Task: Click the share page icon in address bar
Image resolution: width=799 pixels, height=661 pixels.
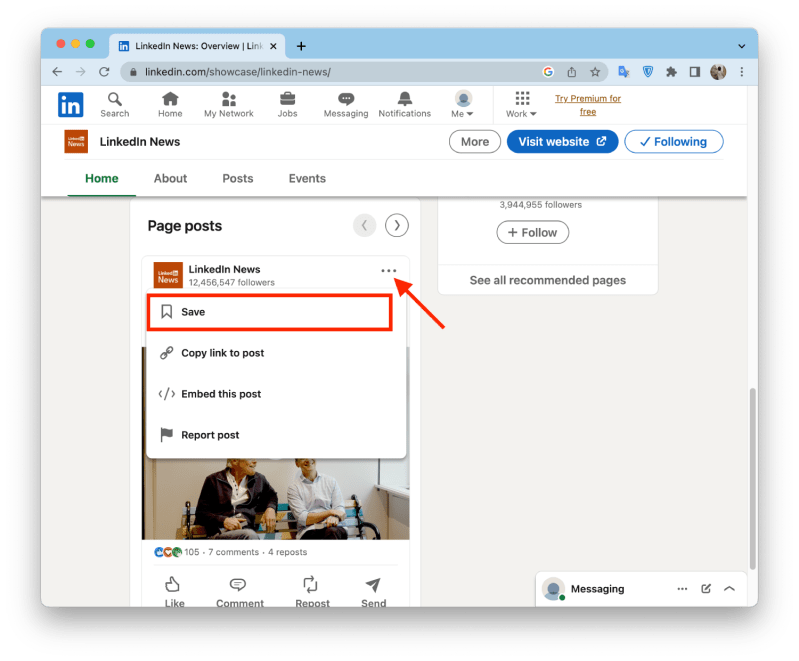Action: pyautogui.click(x=572, y=72)
